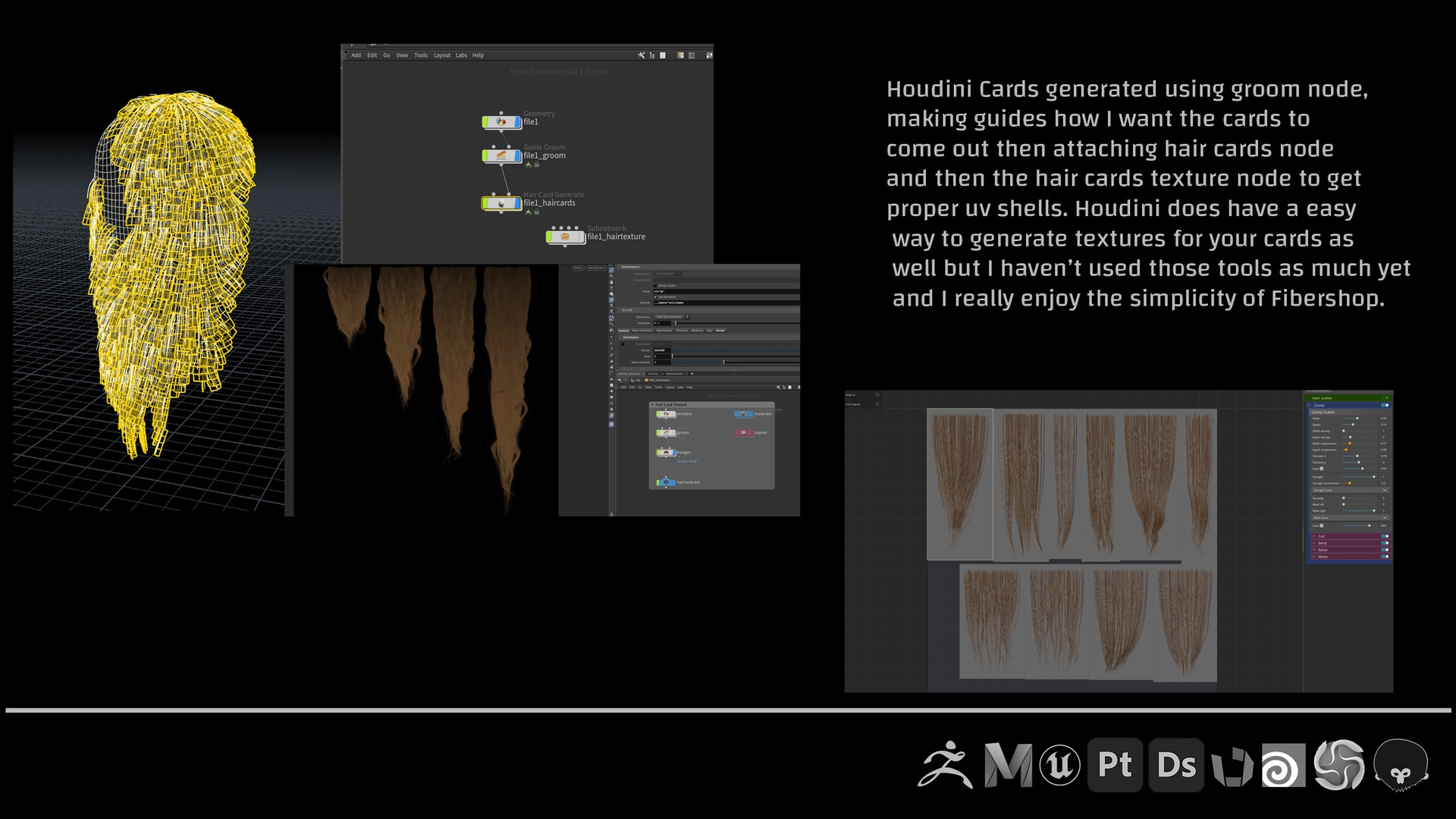Screen dimensions: 1456x819
Task: Toggle blue display flag on file1 node
Action: click(x=518, y=121)
